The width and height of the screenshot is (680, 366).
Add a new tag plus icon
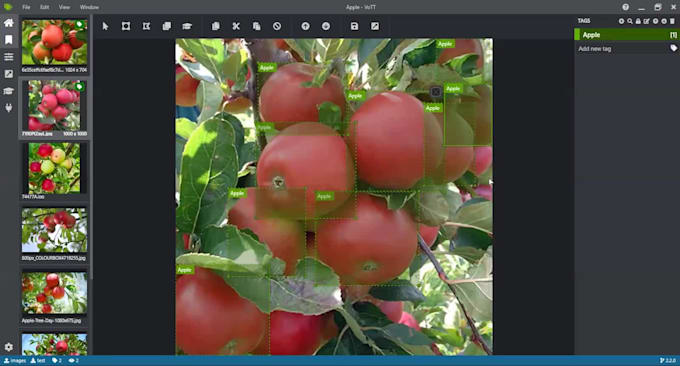[x=621, y=21]
